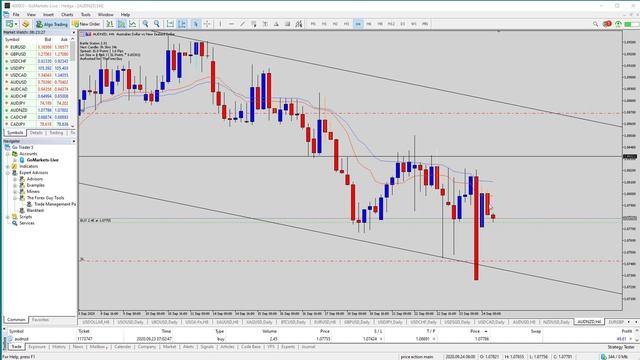Switch chart to line chart style

133,24
